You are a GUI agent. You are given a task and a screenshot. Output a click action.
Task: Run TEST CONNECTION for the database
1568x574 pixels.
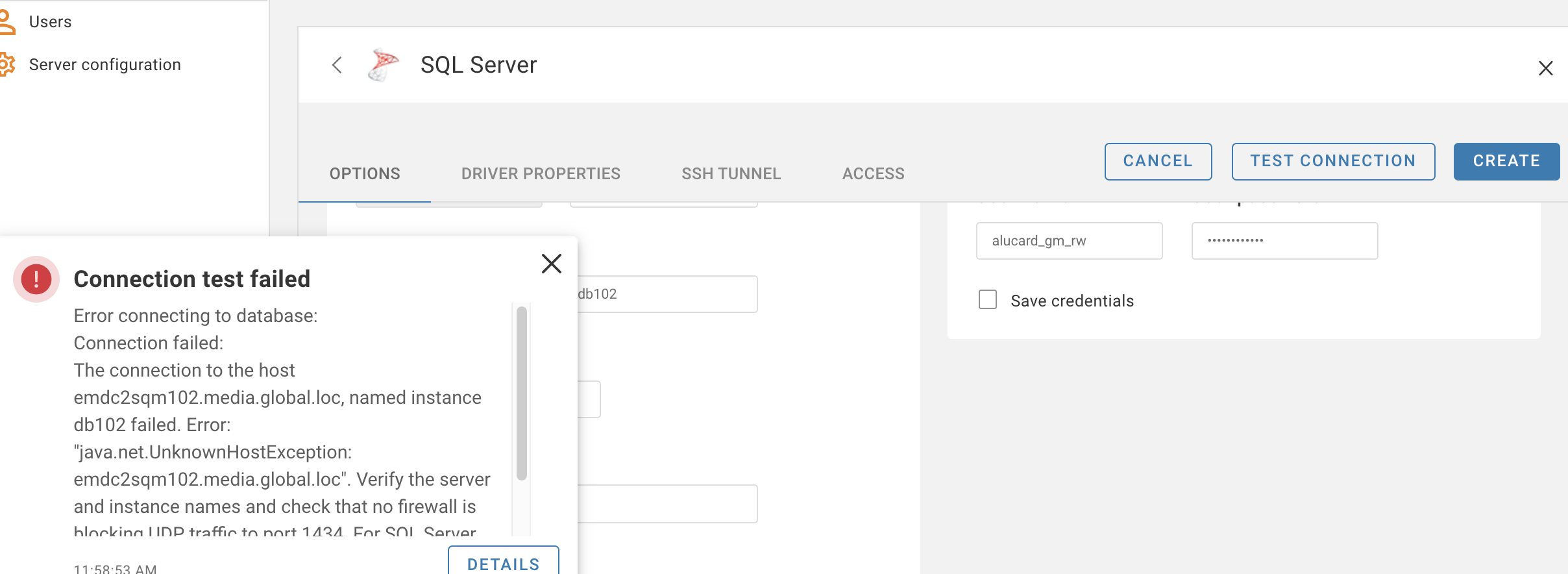pyautogui.click(x=1332, y=161)
